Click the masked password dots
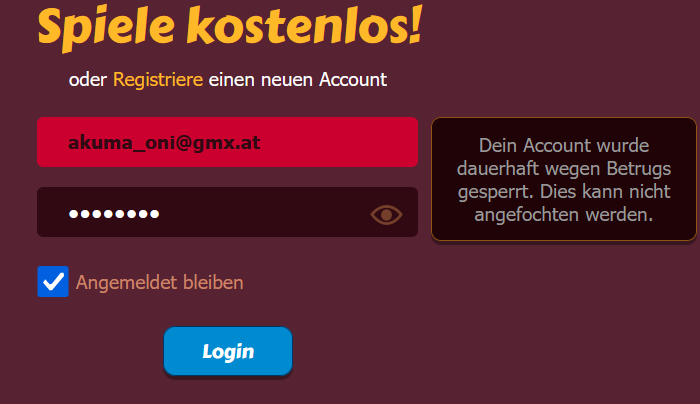700x404 pixels. point(114,214)
